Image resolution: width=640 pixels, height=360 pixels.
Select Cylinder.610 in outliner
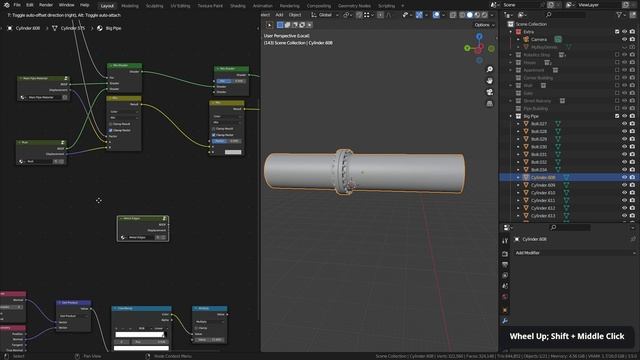[542, 193]
